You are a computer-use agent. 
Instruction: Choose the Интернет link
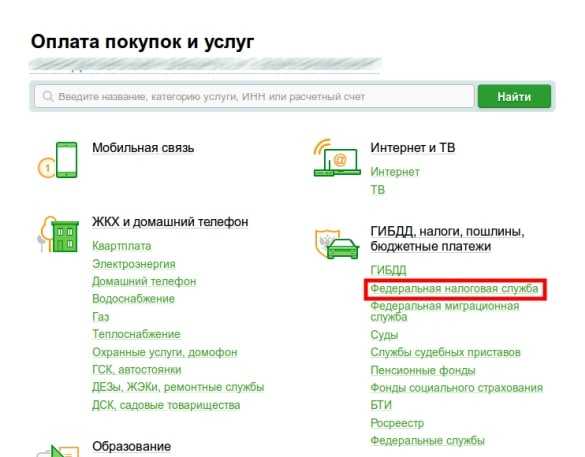coord(395,172)
